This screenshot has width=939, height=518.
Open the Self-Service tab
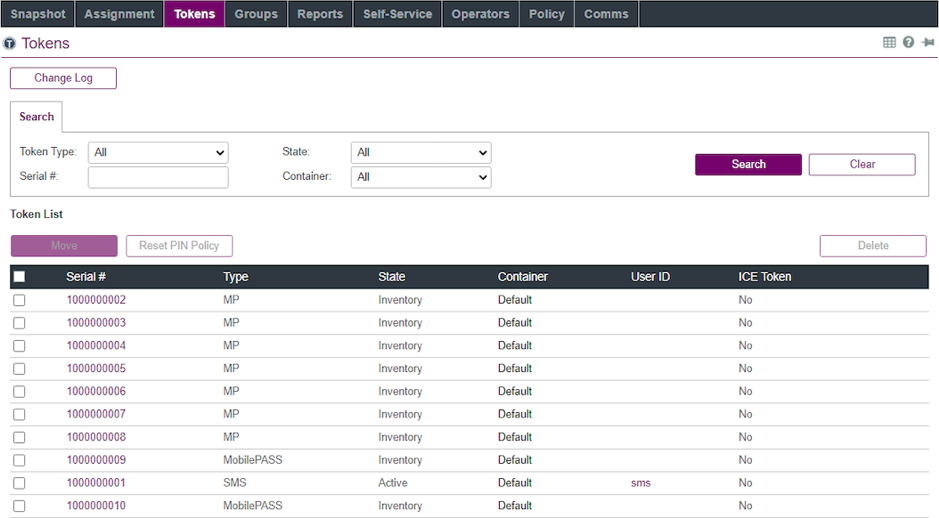pyautogui.click(x=397, y=14)
